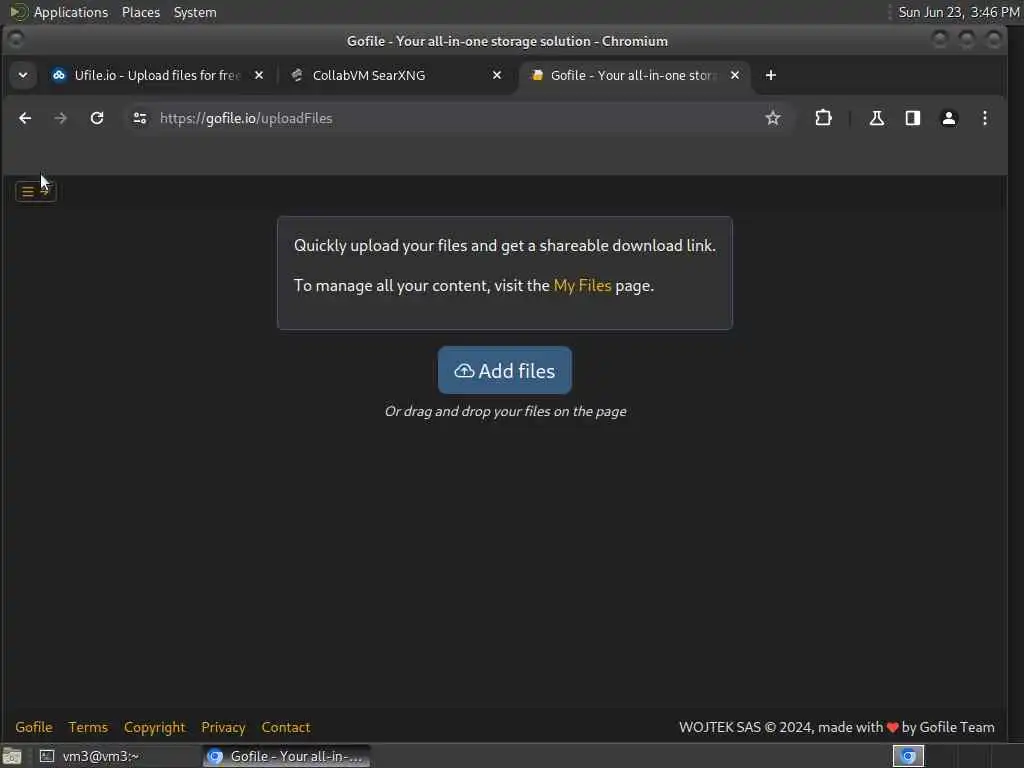Open the Places menu

pyautogui.click(x=141, y=12)
